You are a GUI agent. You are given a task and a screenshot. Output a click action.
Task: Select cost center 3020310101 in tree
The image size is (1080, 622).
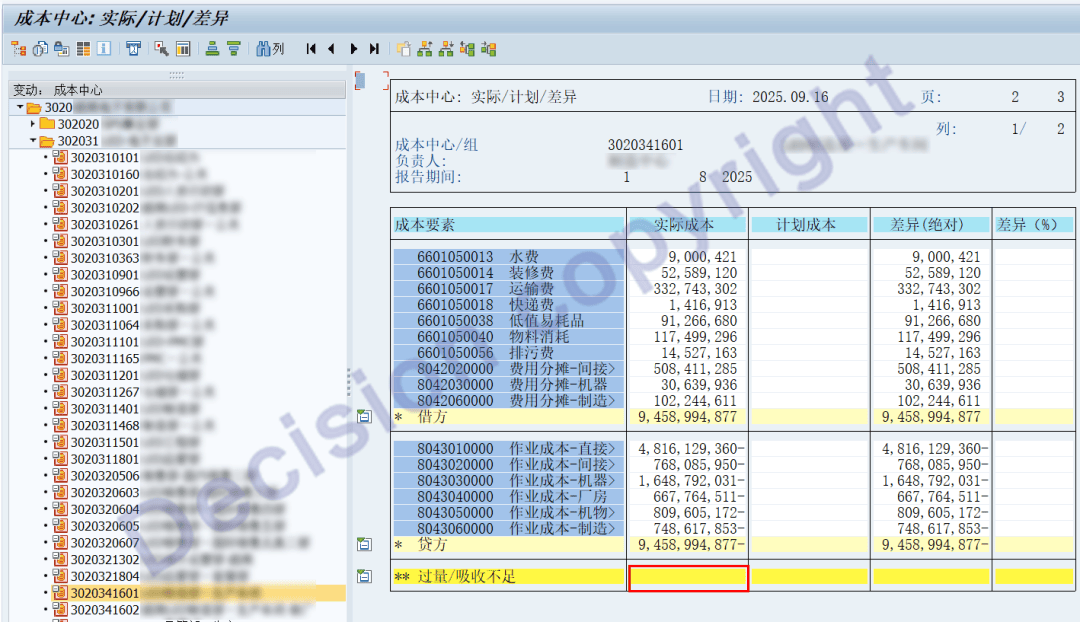pos(104,157)
